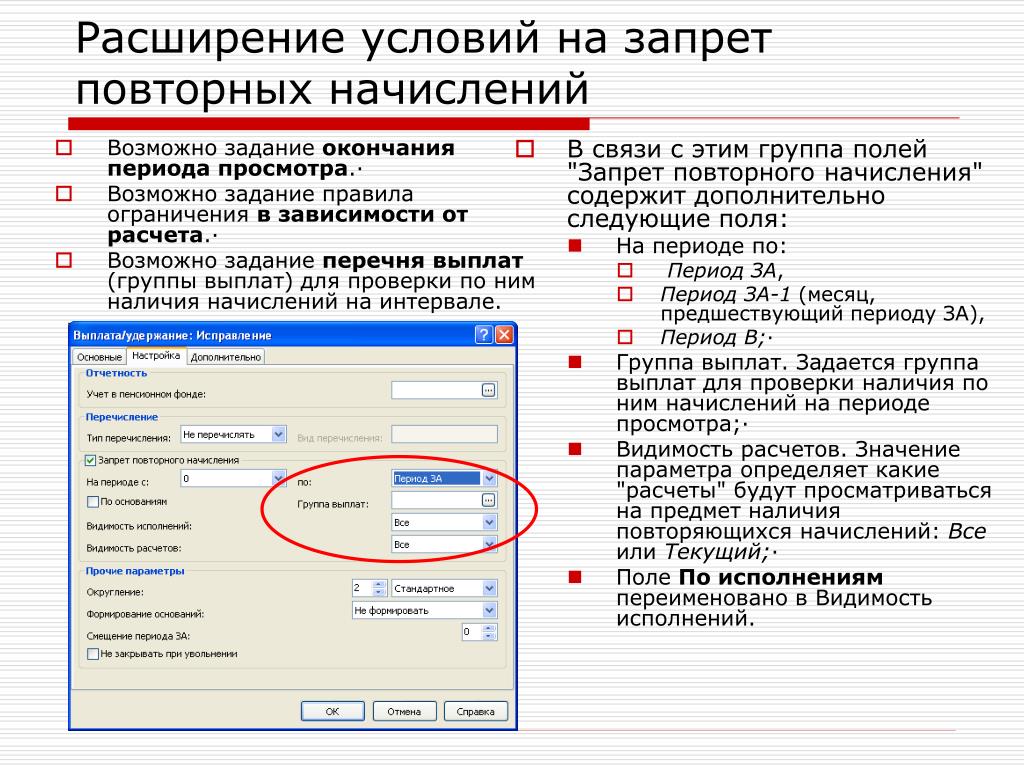Screen dimensions: 1024x768
Task: Click the dialog help question mark icon
Action: (x=483, y=335)
